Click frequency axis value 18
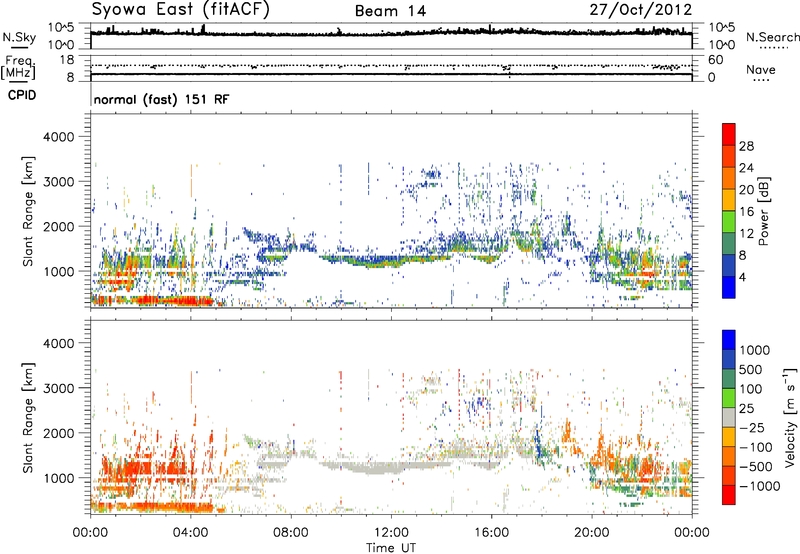This screenshot has width=800, height=554. (x=67, y=60)
